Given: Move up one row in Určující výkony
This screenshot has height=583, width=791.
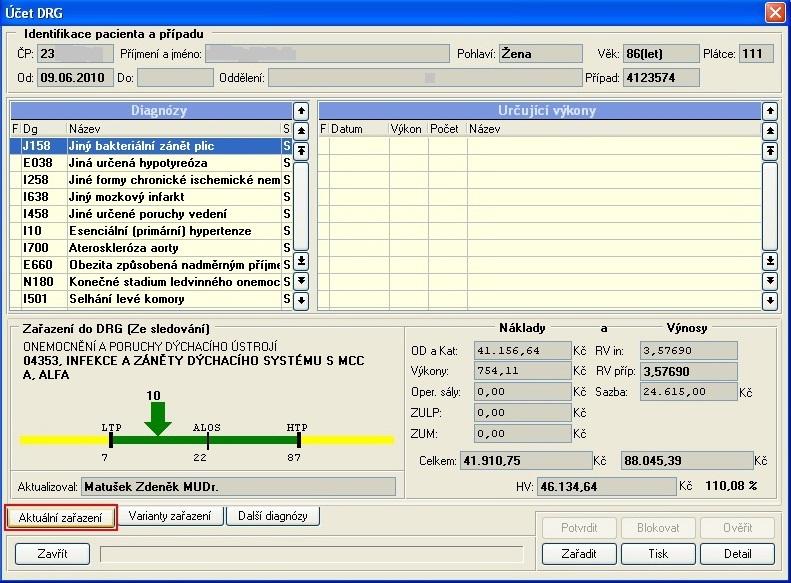Looking at the screenshot, I should coord(770,110).
